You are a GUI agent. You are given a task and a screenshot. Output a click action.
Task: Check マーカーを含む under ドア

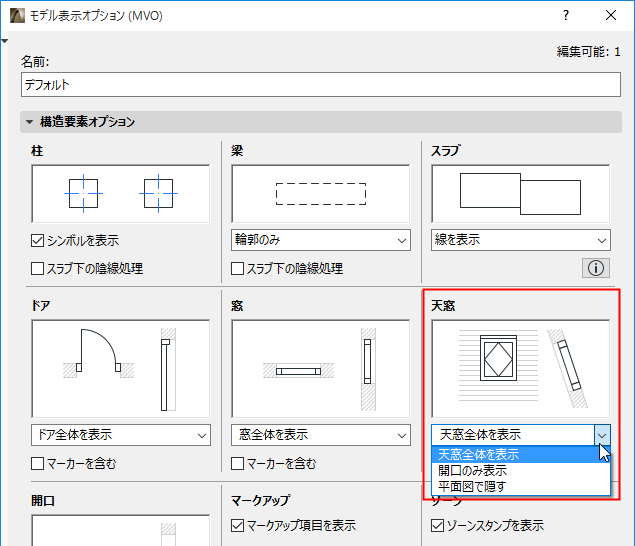37,463
